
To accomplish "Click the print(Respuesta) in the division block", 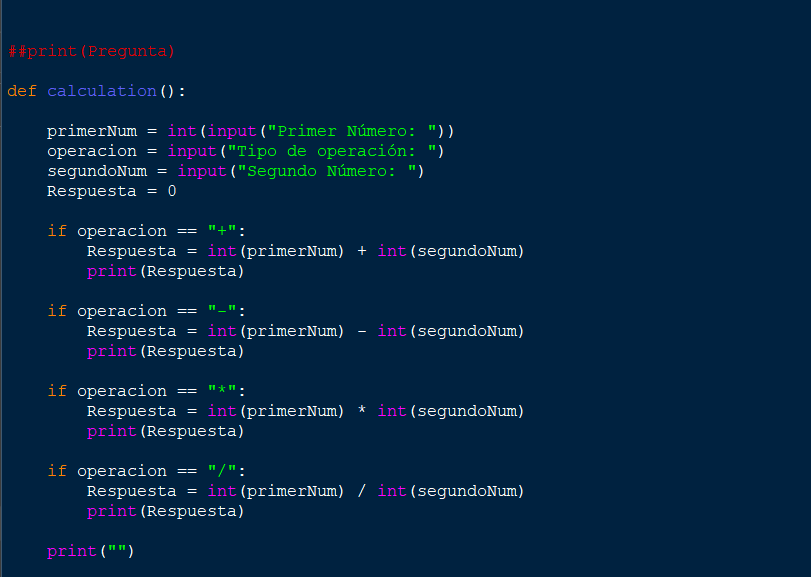I will [x=165, y=511].
